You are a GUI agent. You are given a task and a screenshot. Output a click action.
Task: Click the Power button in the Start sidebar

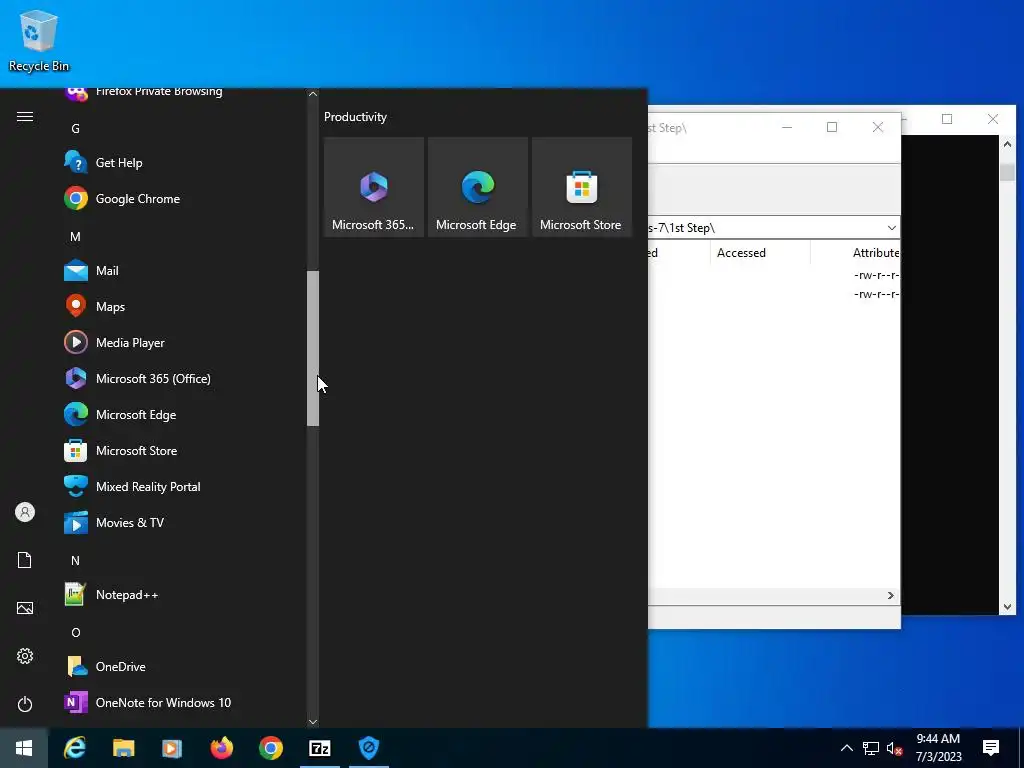click(x=25, y=704)
